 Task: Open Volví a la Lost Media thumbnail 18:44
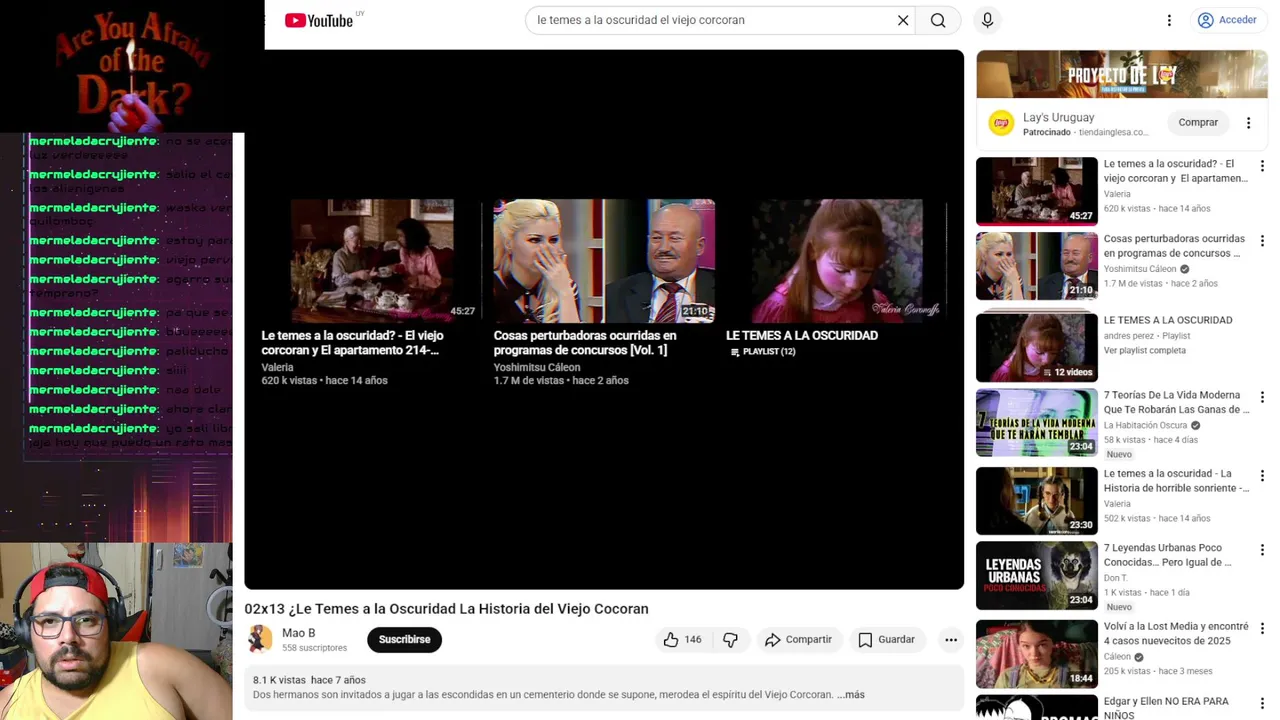click(1037, 654)
